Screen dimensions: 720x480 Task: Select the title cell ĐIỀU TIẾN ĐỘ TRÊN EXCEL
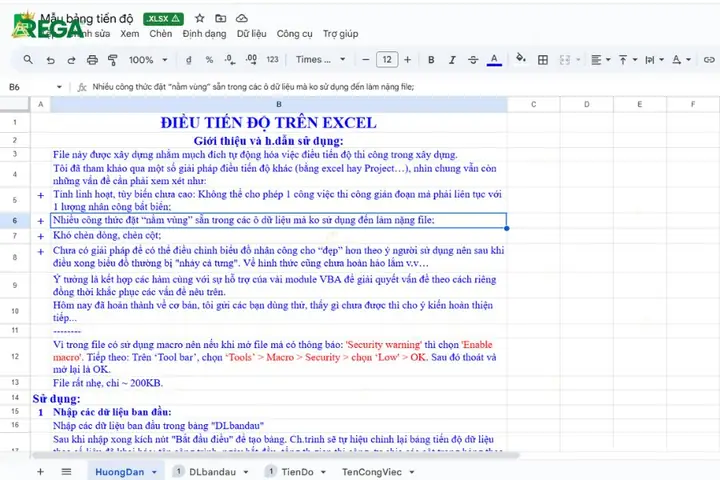[268, 123]
